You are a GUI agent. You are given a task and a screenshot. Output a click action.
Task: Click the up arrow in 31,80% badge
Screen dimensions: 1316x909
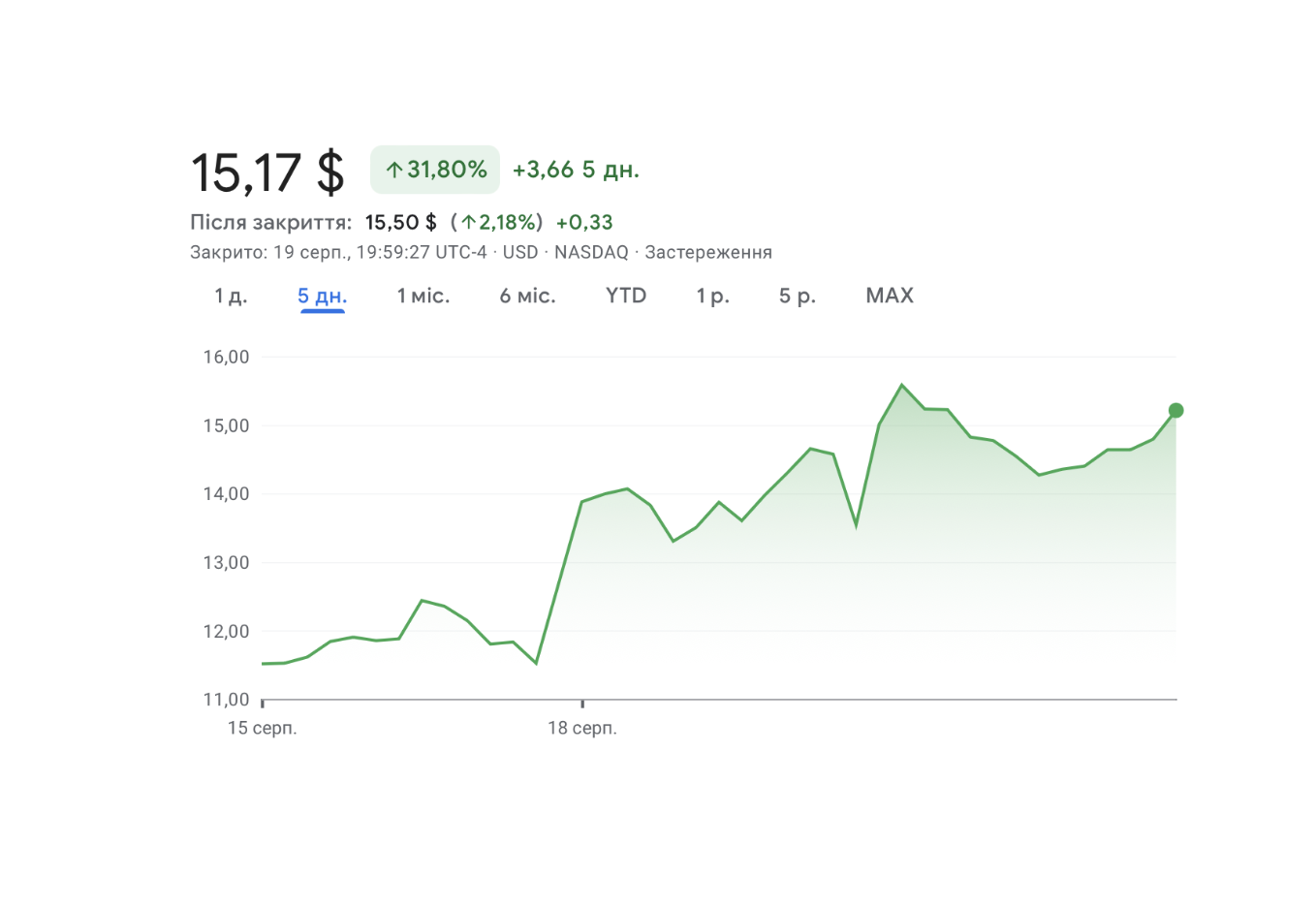tap(394, 171)
